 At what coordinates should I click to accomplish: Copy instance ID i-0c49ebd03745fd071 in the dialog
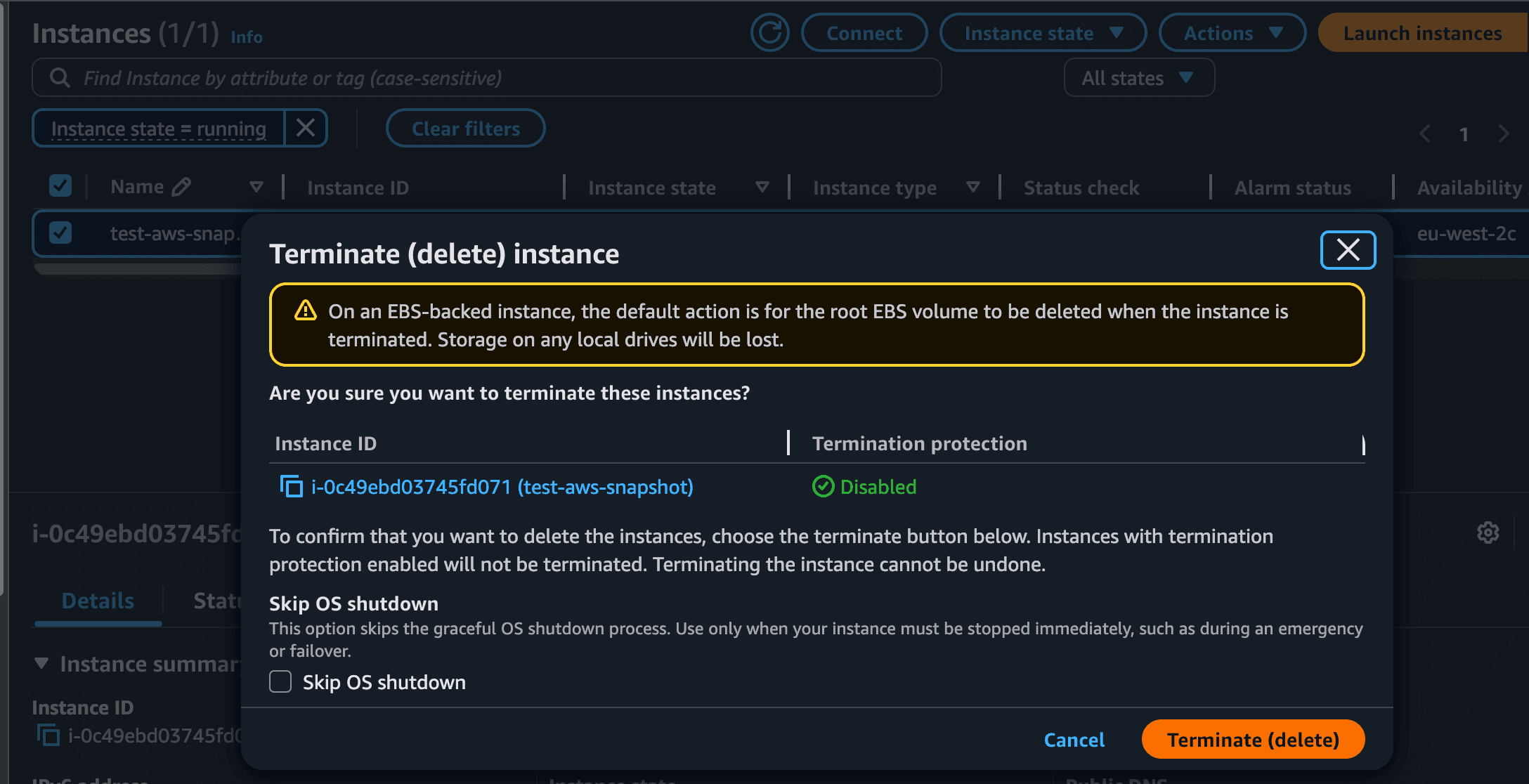click(291, 486)
